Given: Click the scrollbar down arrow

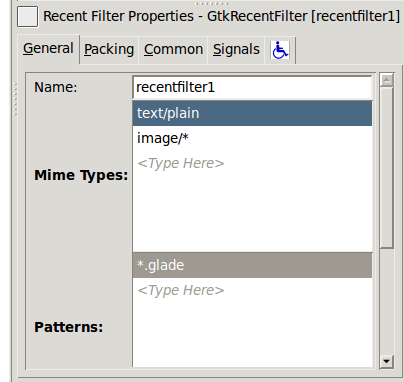Looking at the screenshot, I should pyautogui.click(x=387, y=361).
